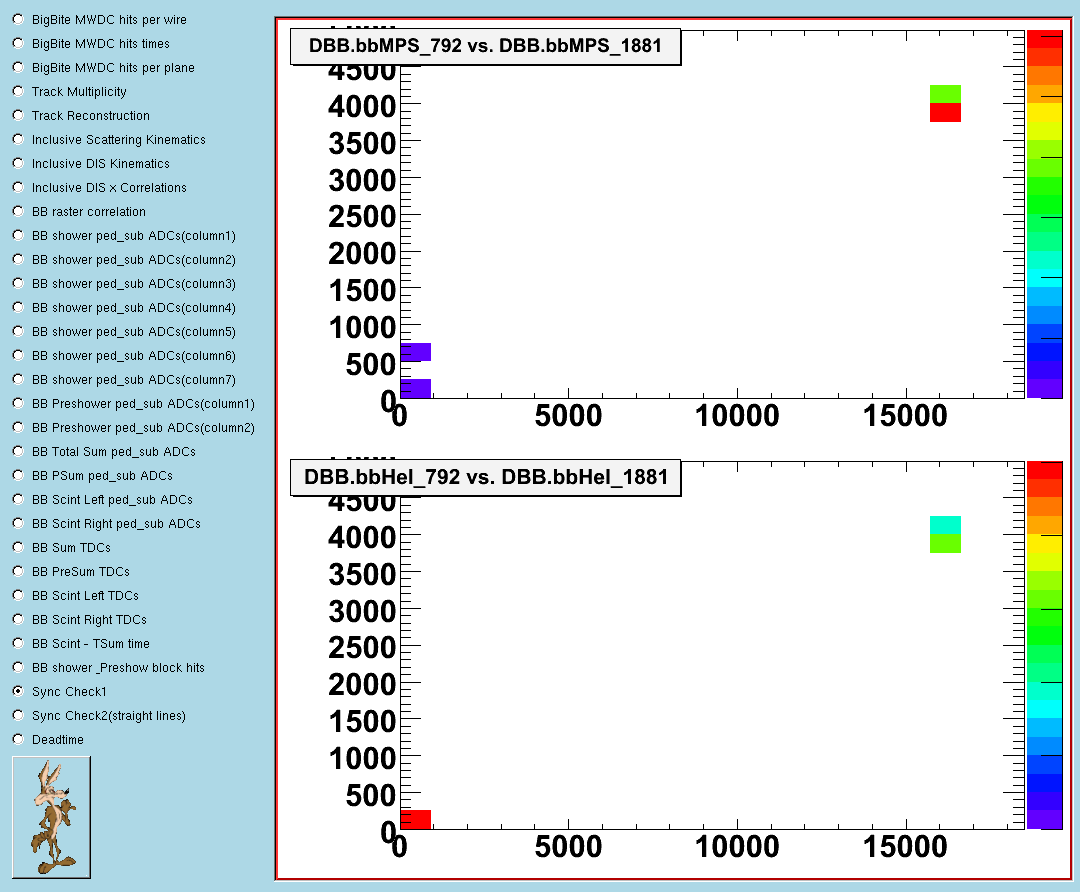The image size is (1080, 892).
Task: Click the red bin at bbHel plot origin
Action: (415, 820)
